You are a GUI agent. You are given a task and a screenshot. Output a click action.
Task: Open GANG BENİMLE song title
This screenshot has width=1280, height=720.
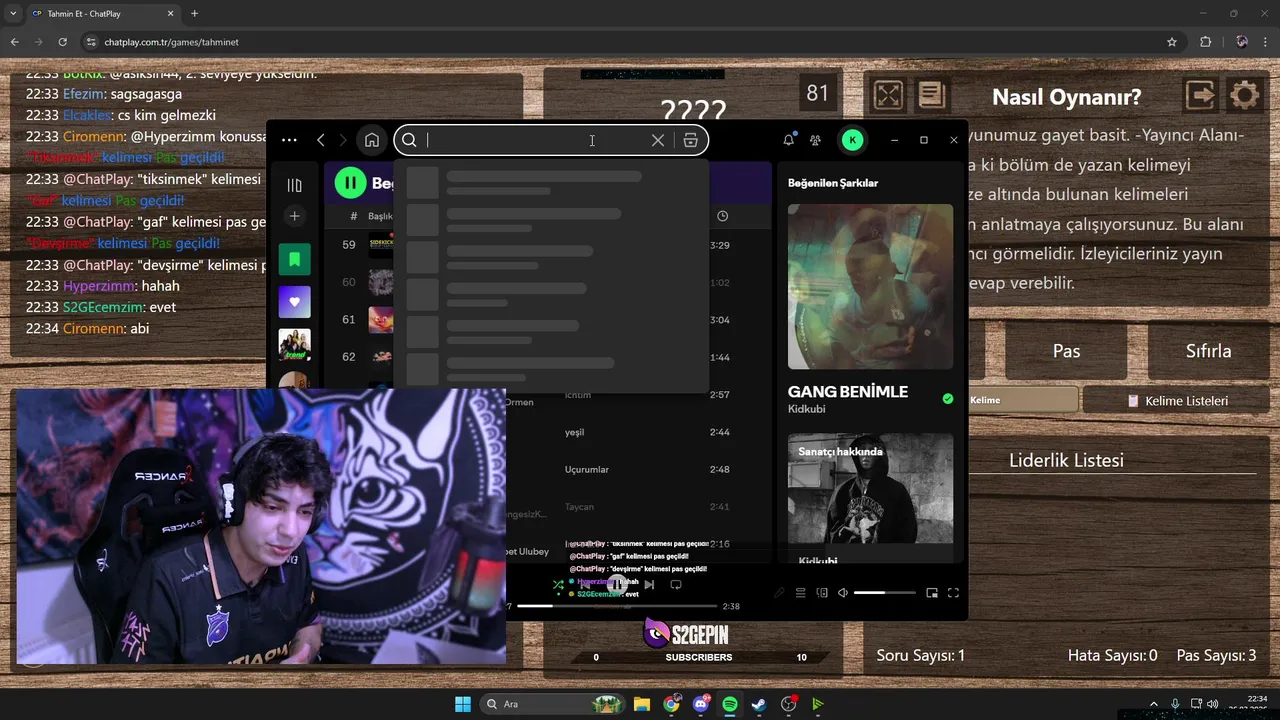(848, 392)
